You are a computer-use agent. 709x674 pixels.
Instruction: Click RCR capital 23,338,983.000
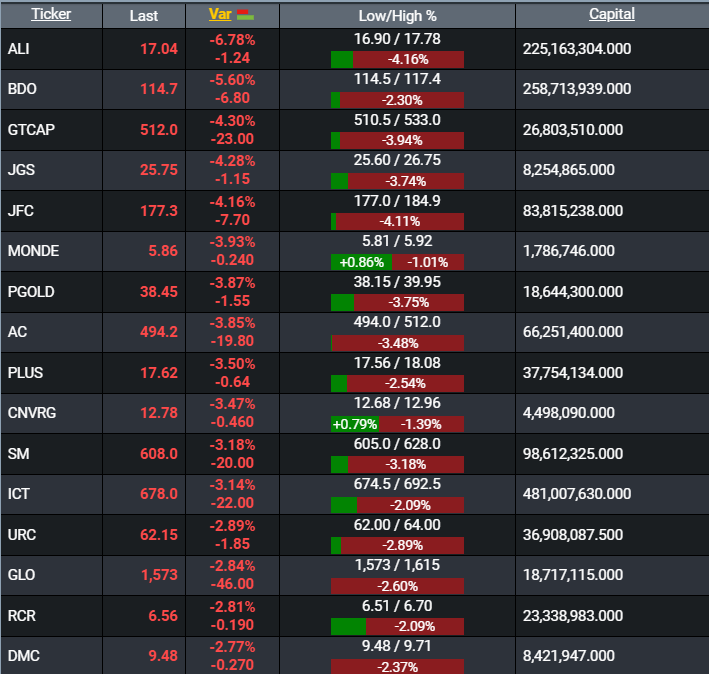click(x=573, y=615)
